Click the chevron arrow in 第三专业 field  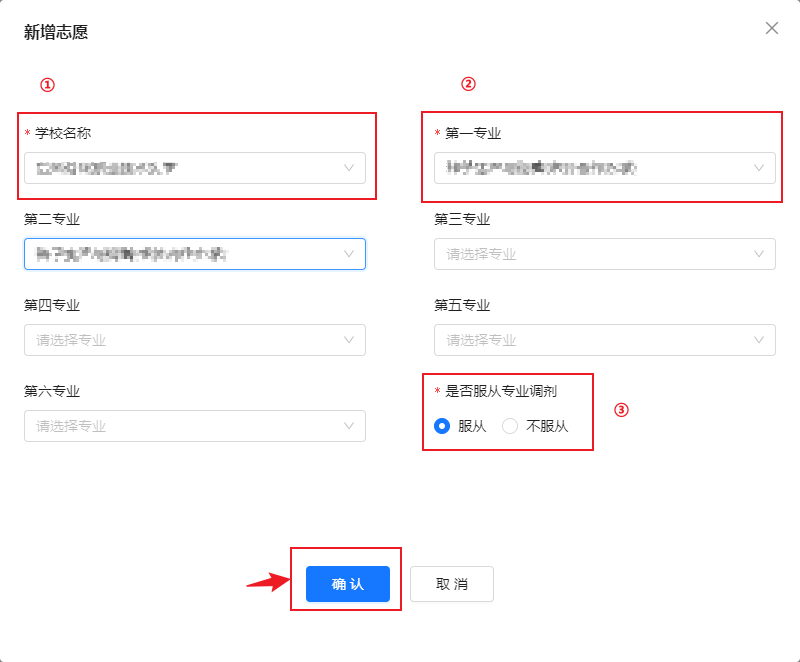[x=759, y=254]
